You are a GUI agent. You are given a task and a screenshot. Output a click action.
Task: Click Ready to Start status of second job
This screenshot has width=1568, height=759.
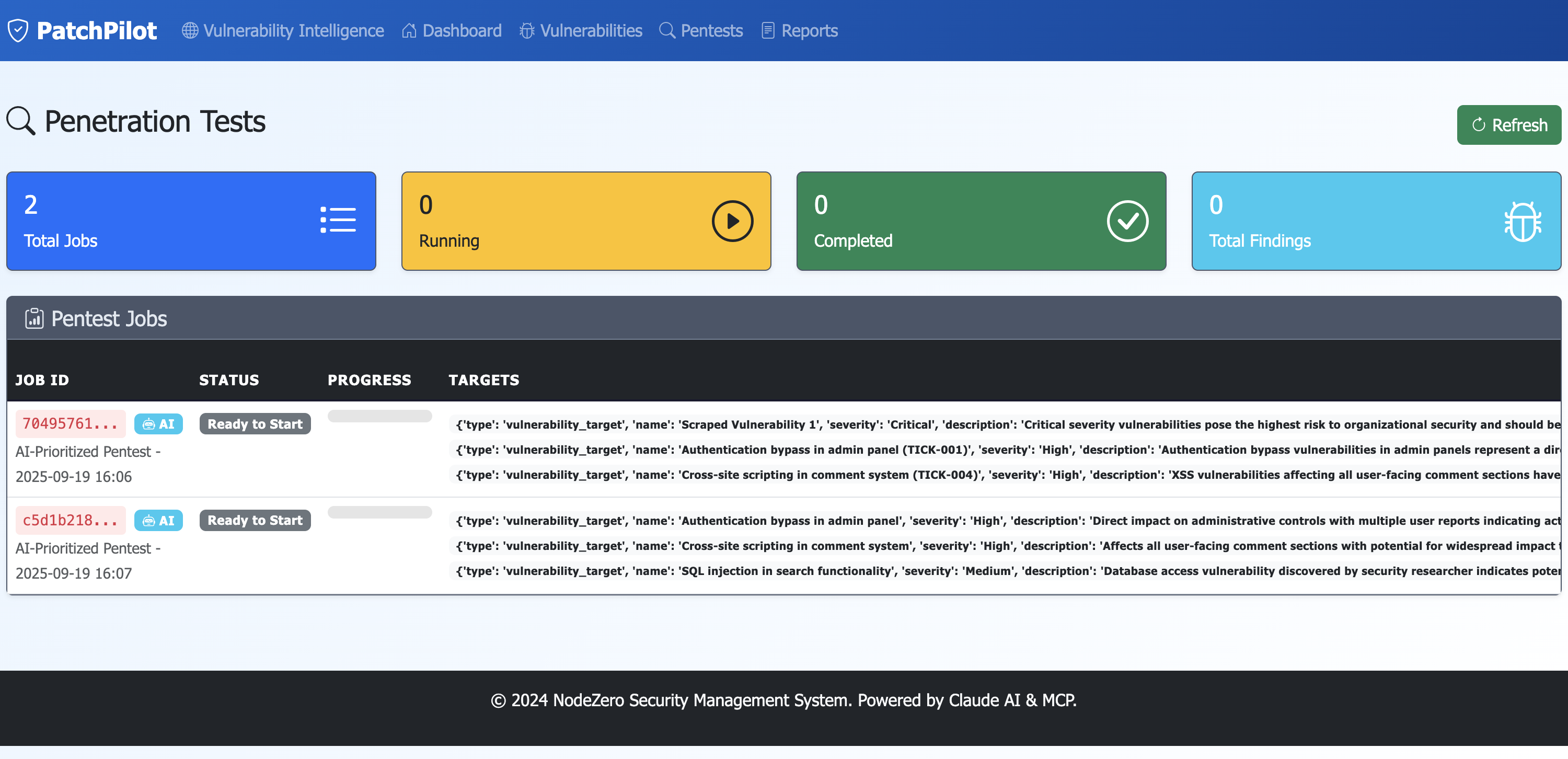pos(255,521)
